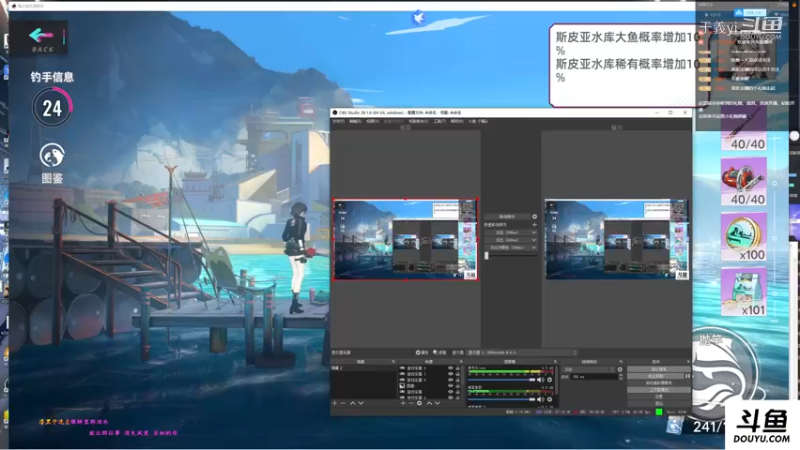The width and height of the screenshot is (800, 450).
Task: Pop out the Sources dock panel
Action: pos(461,362)
